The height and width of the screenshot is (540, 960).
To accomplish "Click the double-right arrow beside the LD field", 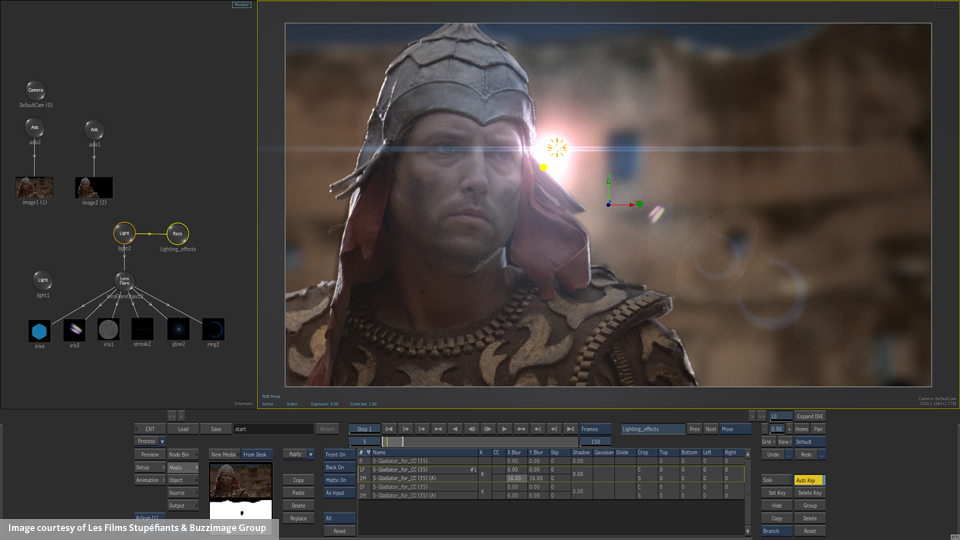I will coord(761,416).
